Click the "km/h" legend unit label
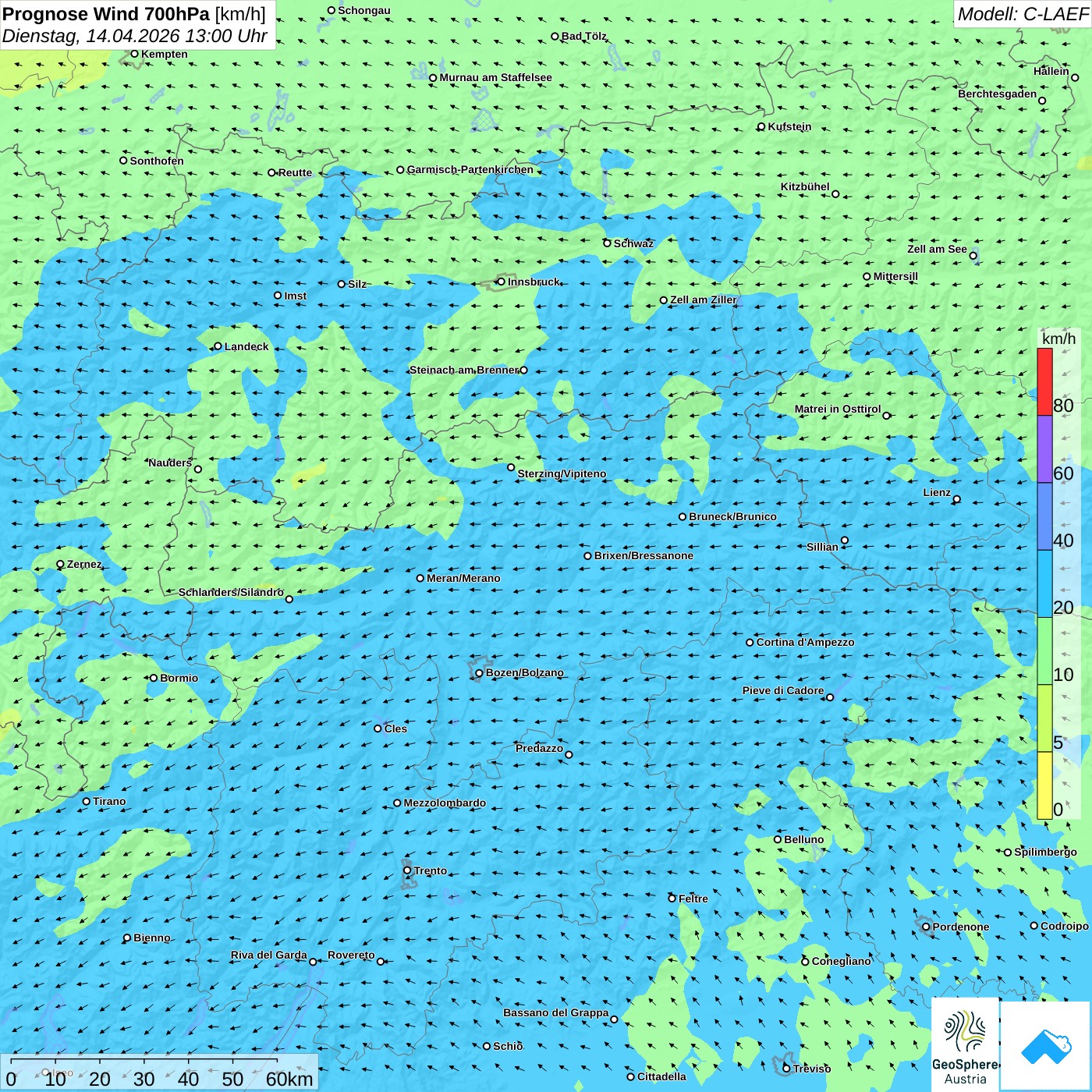 pos(1059,339)
